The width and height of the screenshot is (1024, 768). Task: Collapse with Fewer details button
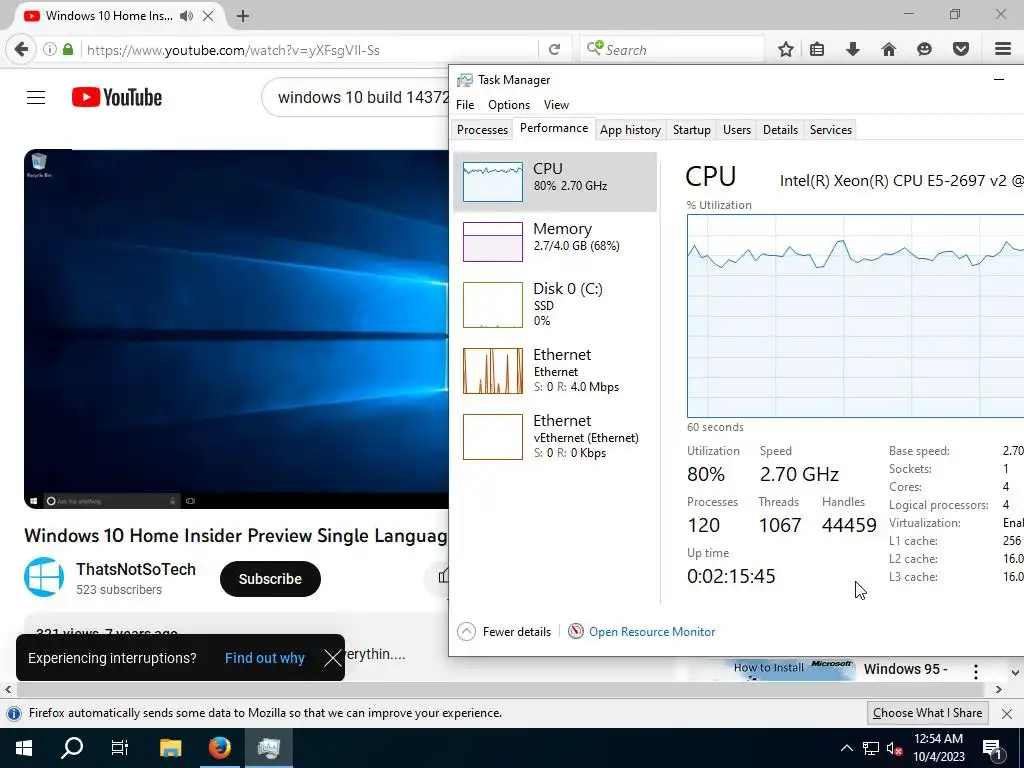coord(504,632)
